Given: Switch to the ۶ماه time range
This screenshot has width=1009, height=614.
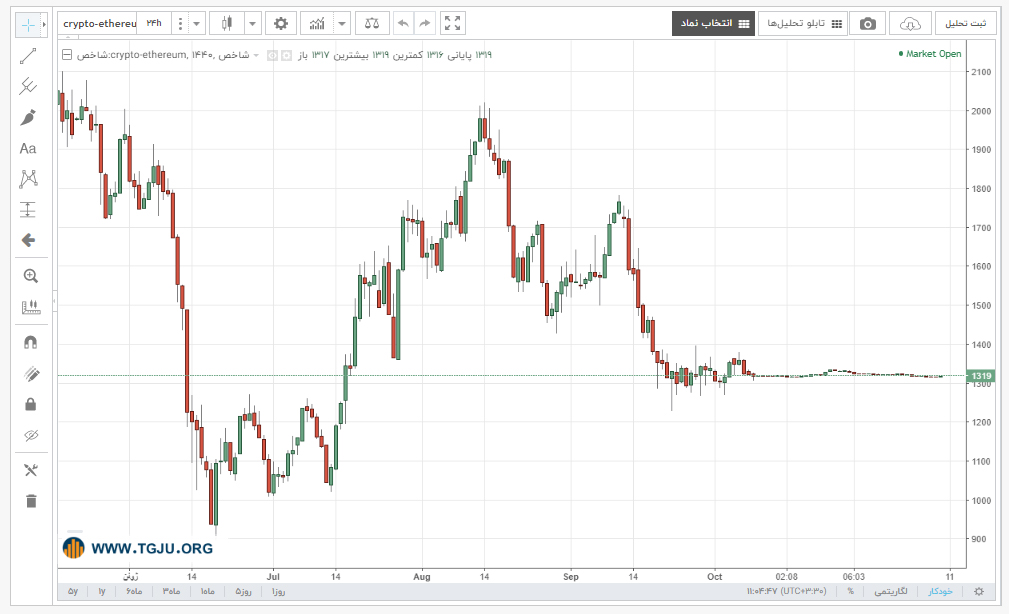Looking at the screenshot, I should coord(134,591).
